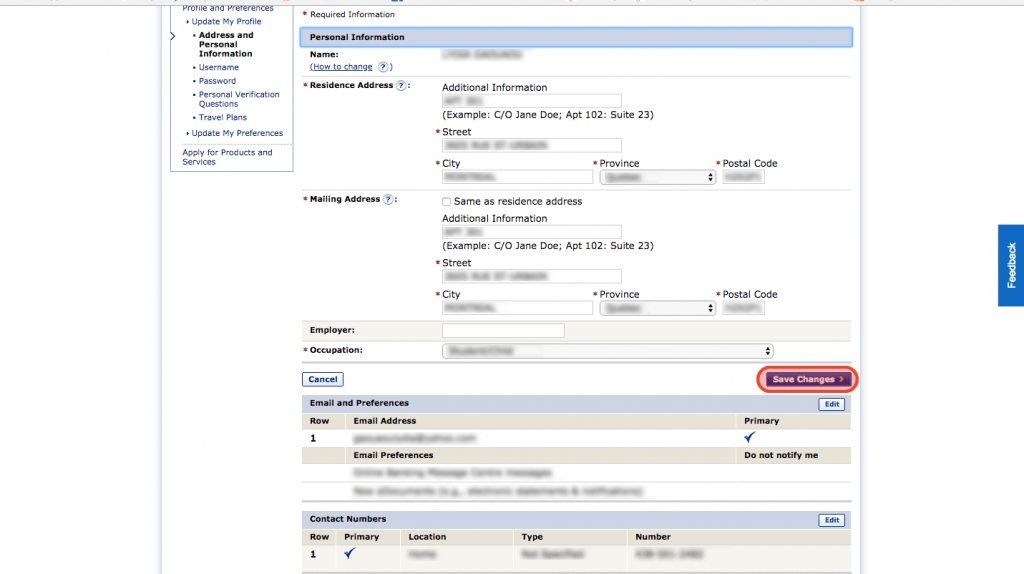
Task: Open Profile and Preferences link
Action: [x=228, y=8]
